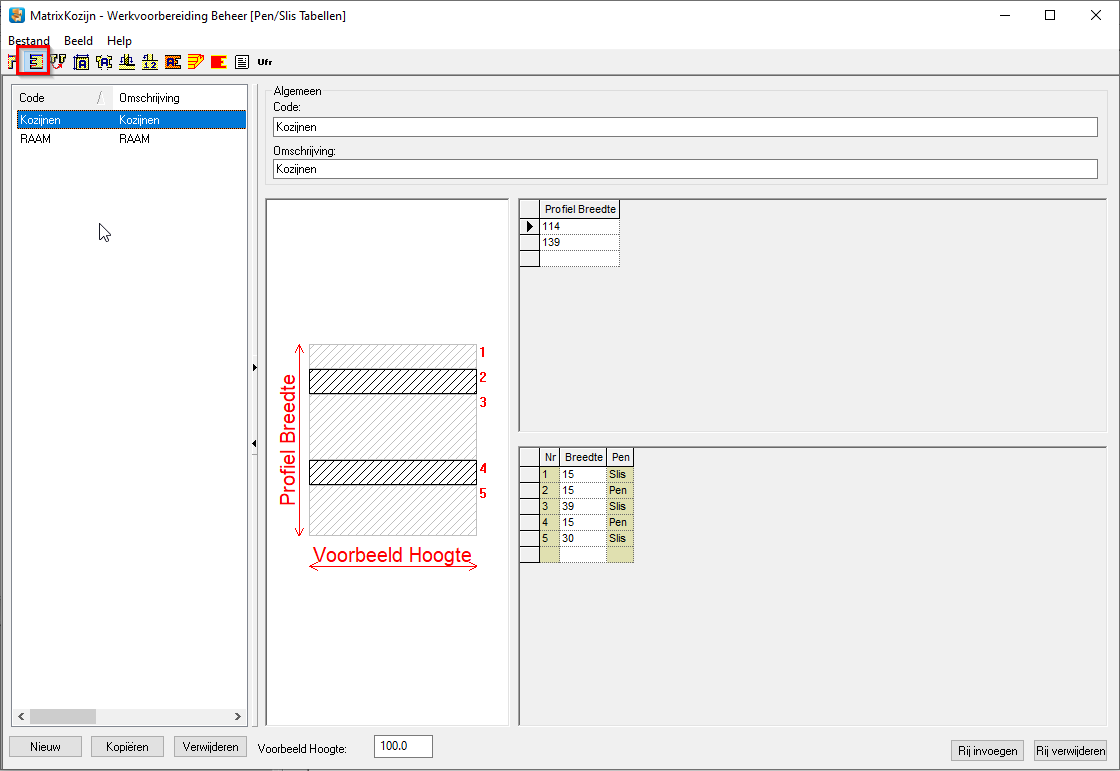
Task: Click the Rij invoegen button
Action: (x=987, y=750)
